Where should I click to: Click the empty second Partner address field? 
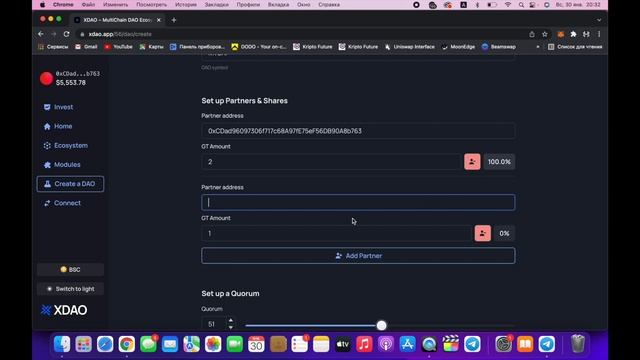(358, 202)
